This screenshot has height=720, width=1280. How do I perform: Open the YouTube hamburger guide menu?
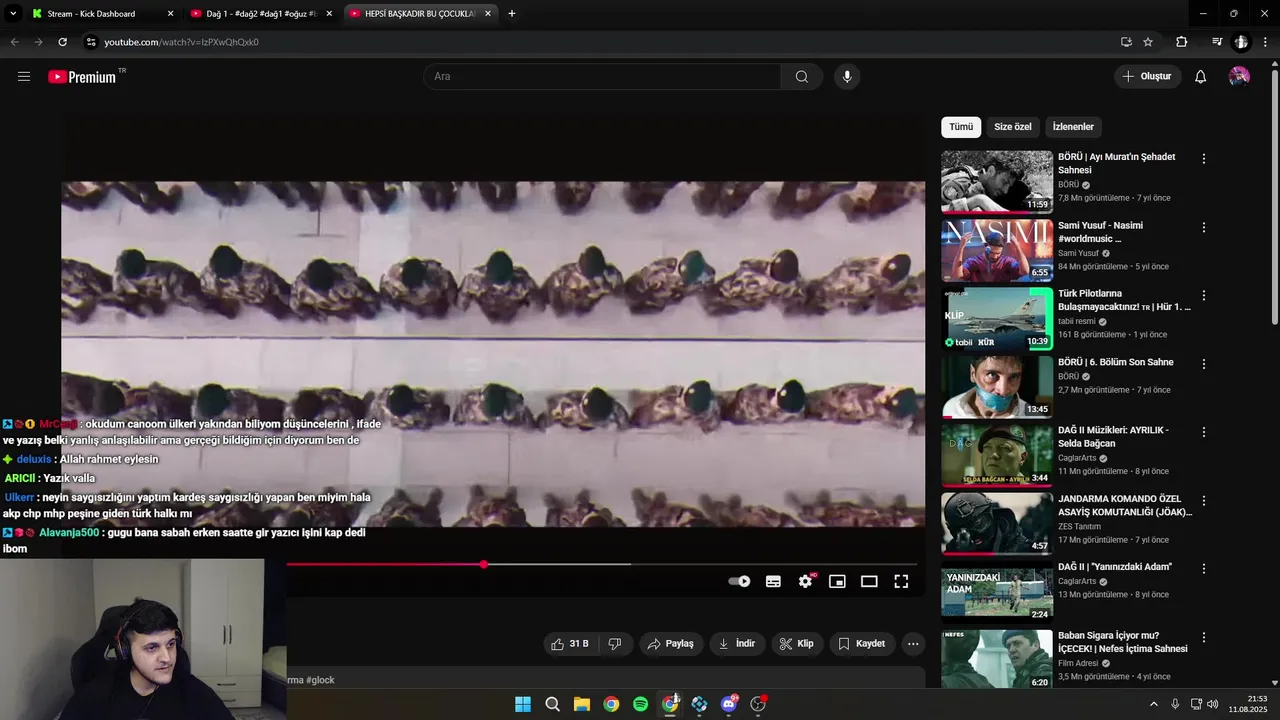[x=24, y=76]
